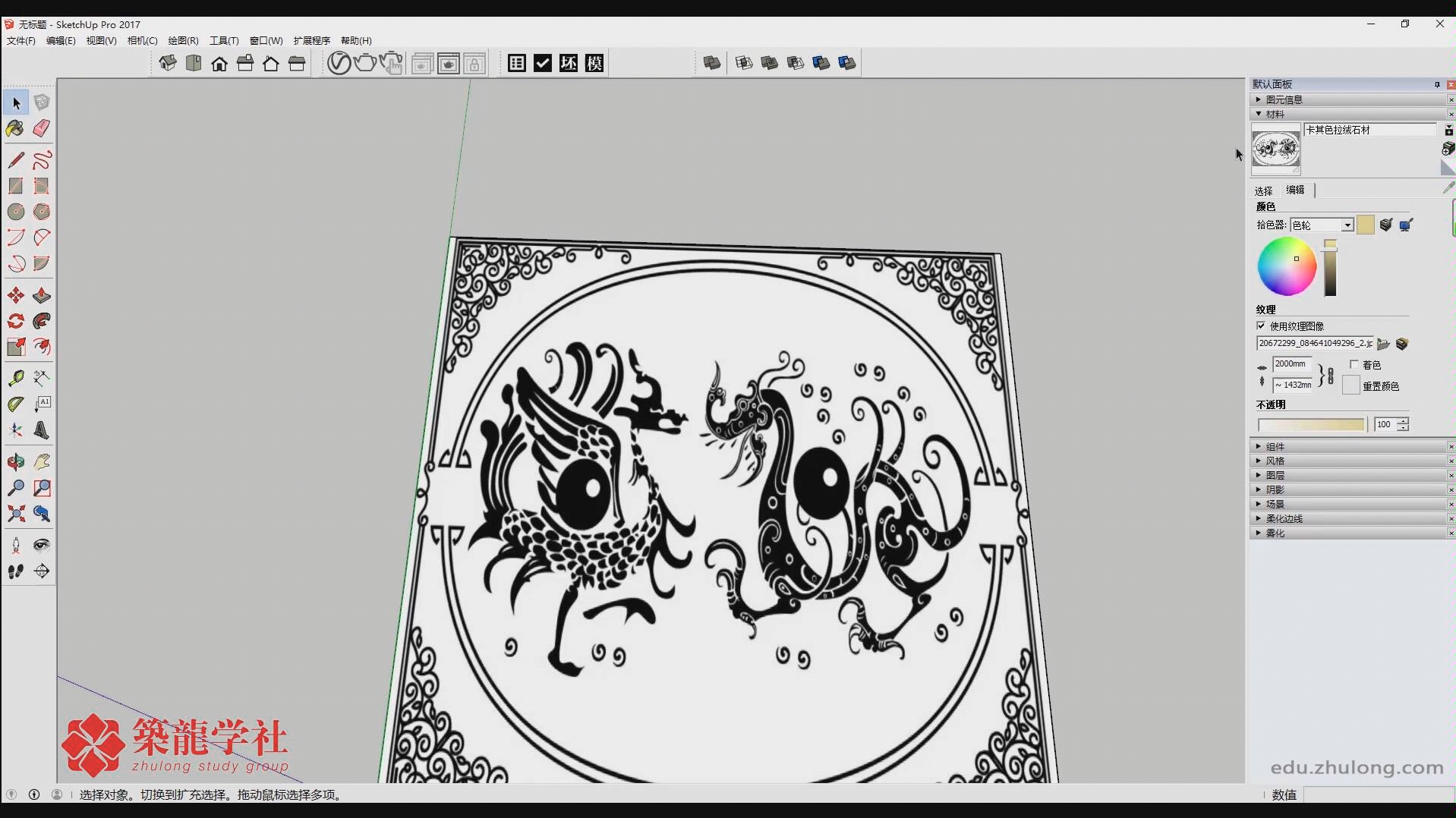
Task: Click the color wheel picker
Action: [1287, 266]
